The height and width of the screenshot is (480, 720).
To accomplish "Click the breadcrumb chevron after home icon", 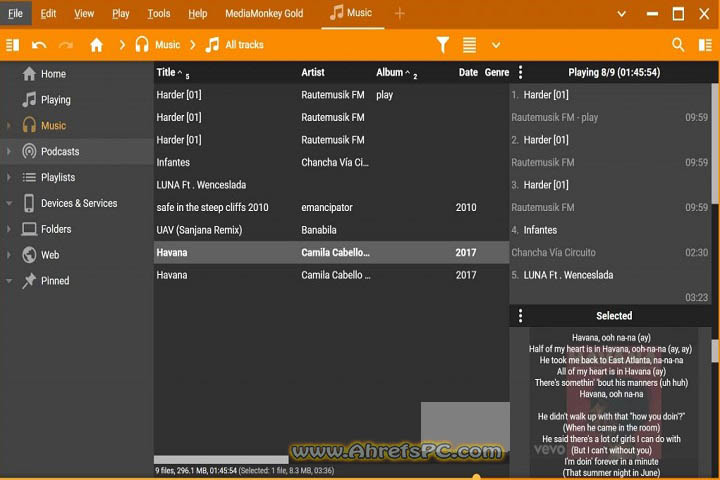I will point(122,45).
